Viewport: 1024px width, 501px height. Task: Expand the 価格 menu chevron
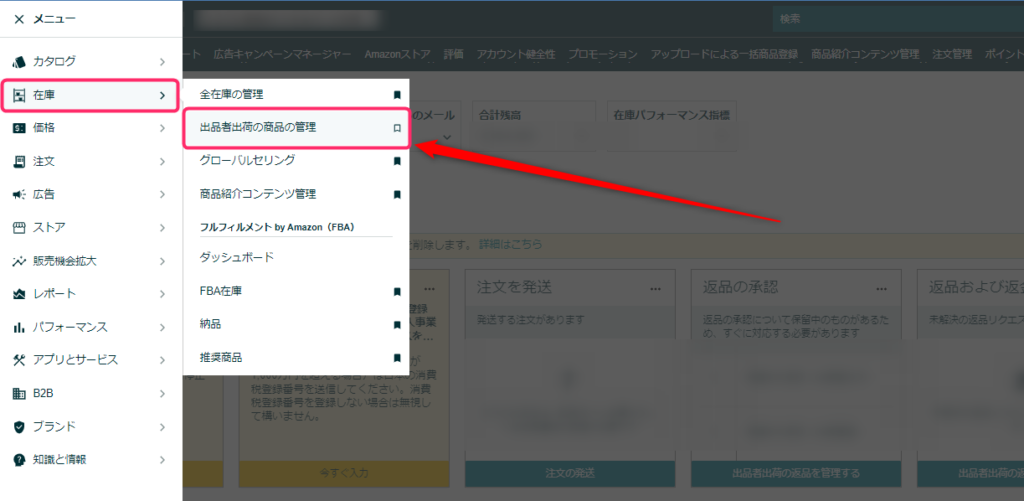[163, 128]
